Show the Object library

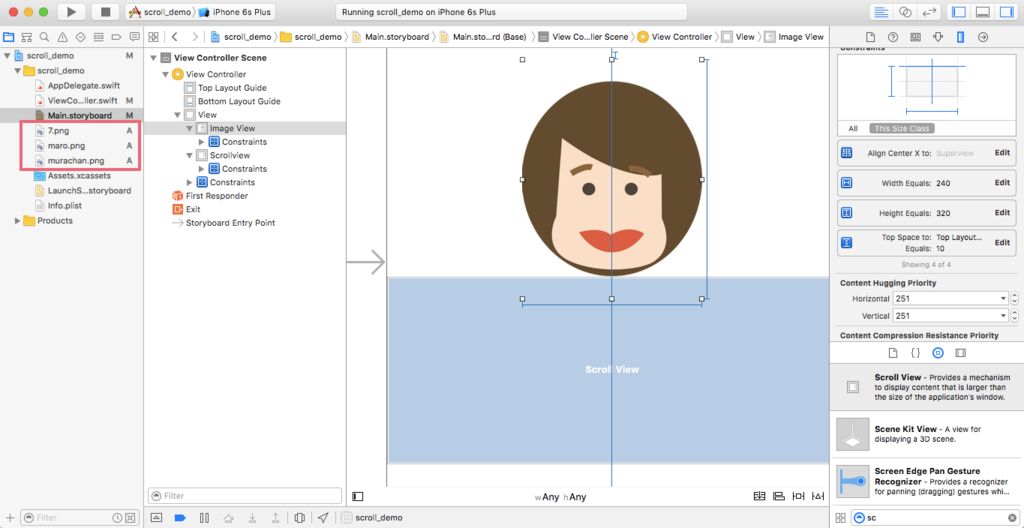938,353
